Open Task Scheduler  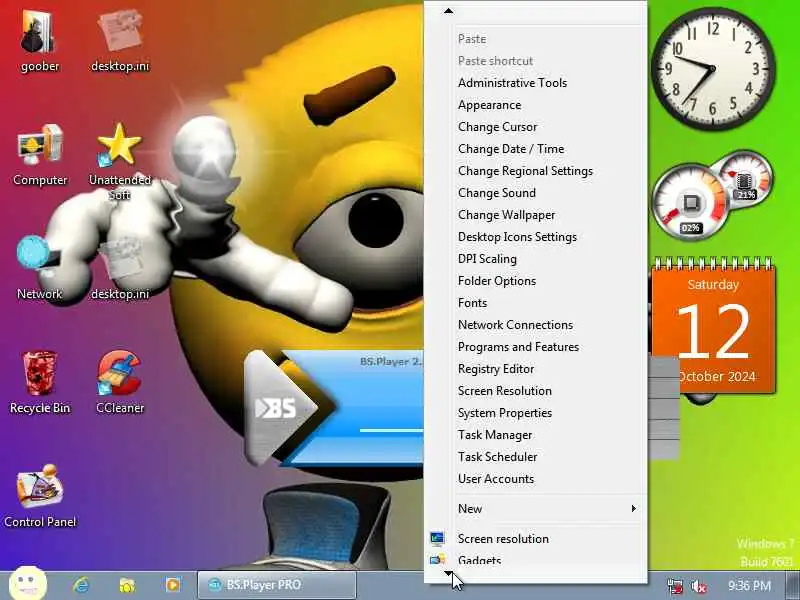coord(497,457)
